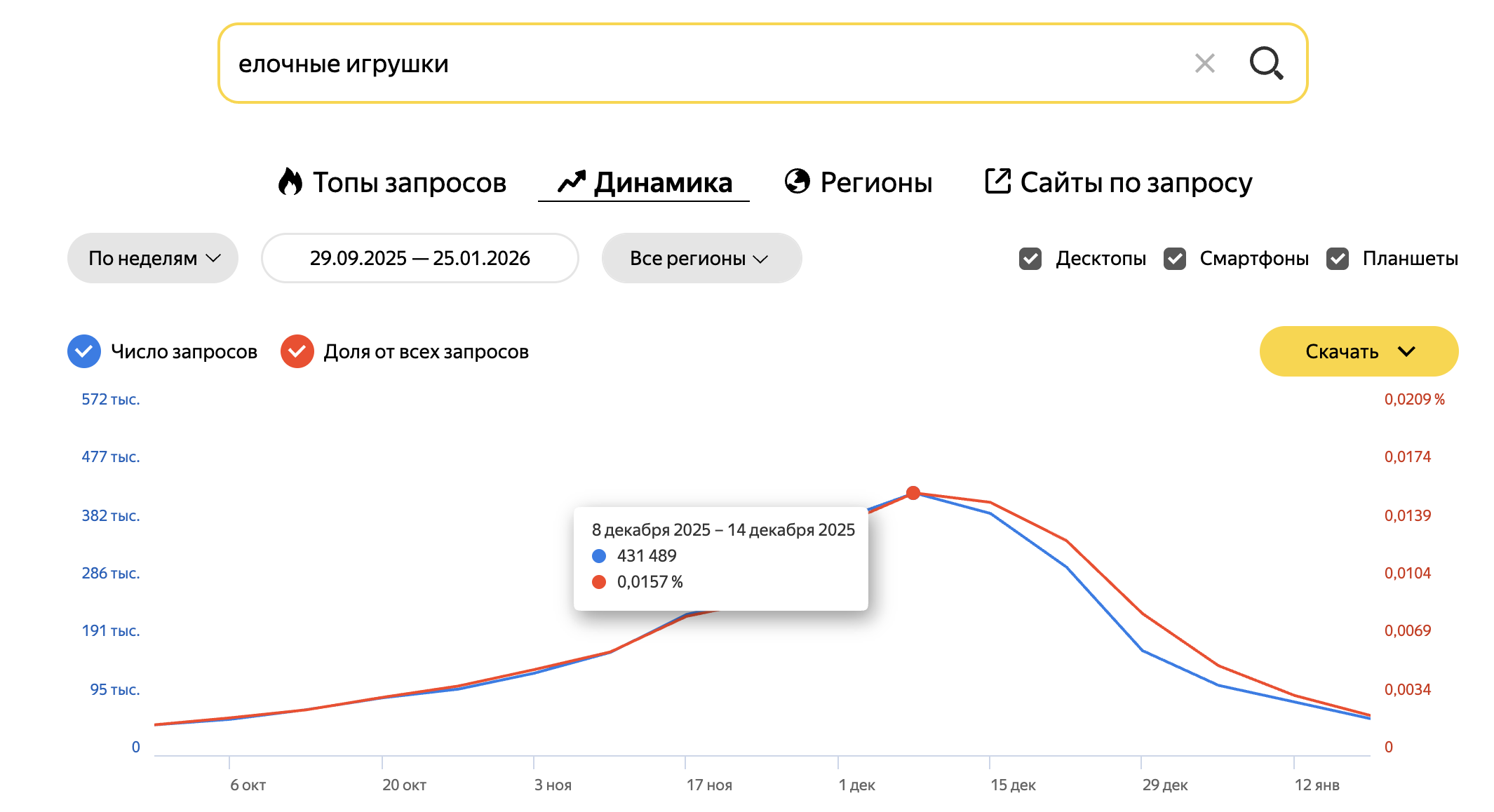This screenshot has height=812, width=1494.
Task: Click the trend arrow Dynamics icon
Action: [571, 182]
